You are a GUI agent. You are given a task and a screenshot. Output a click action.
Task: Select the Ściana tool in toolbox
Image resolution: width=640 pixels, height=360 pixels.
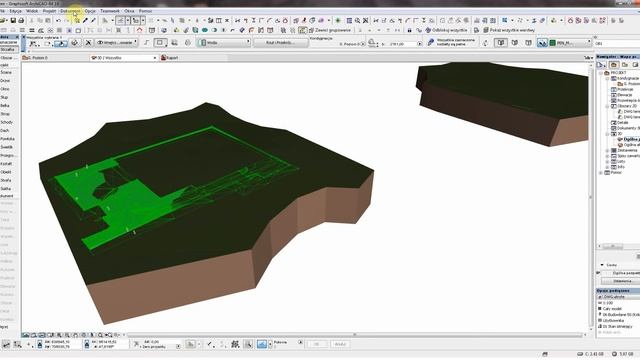pos(6,72)
